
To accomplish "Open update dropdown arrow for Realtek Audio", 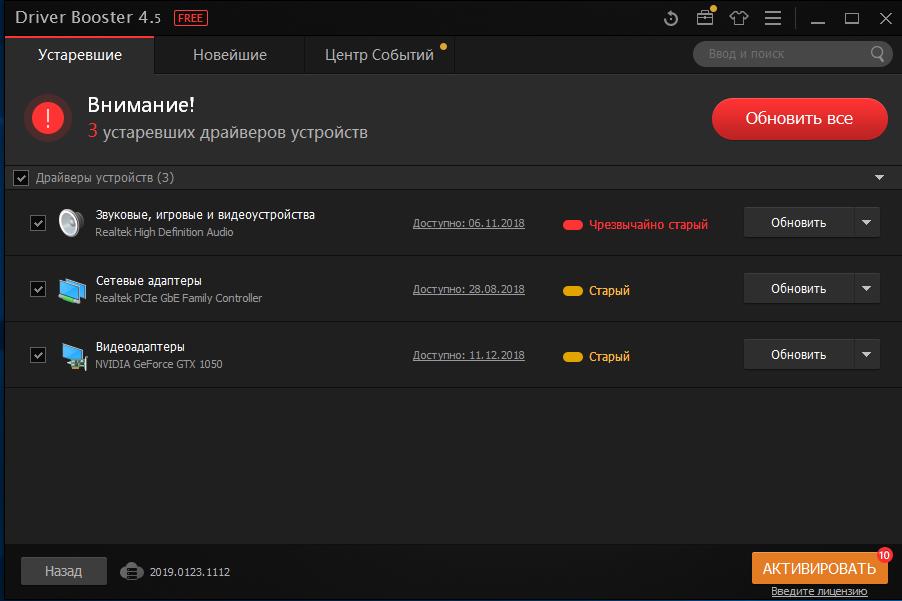I will tap(866, 223).
